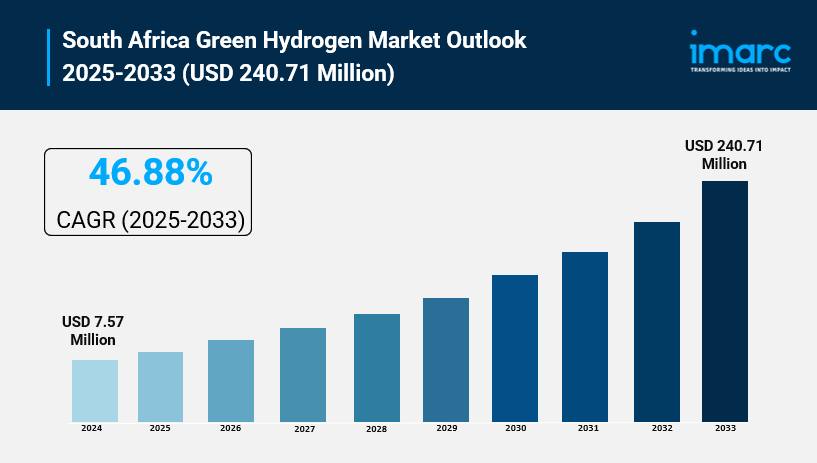Pick the bar for year 2029
817x463 pixels.
pyautogui.click(x=446, y=359)
